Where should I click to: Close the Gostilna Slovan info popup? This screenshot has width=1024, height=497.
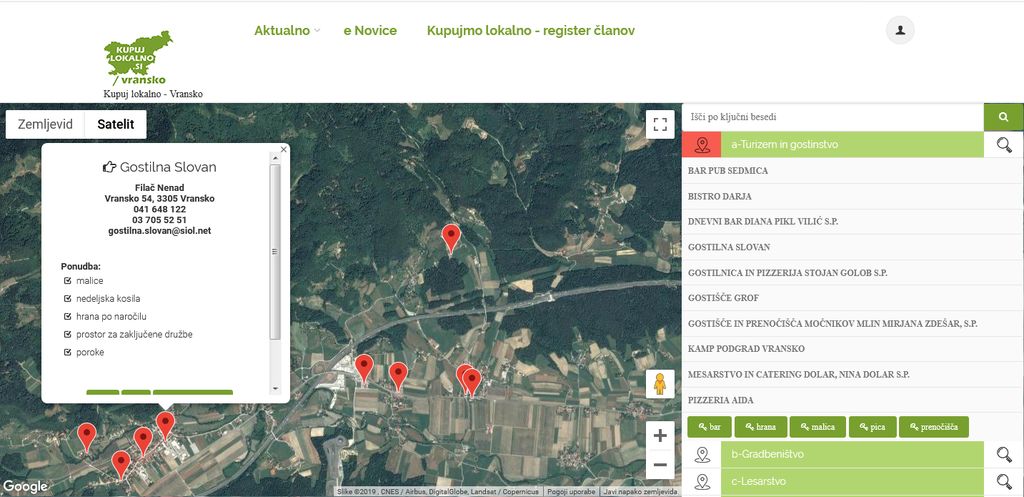(283, 149)
